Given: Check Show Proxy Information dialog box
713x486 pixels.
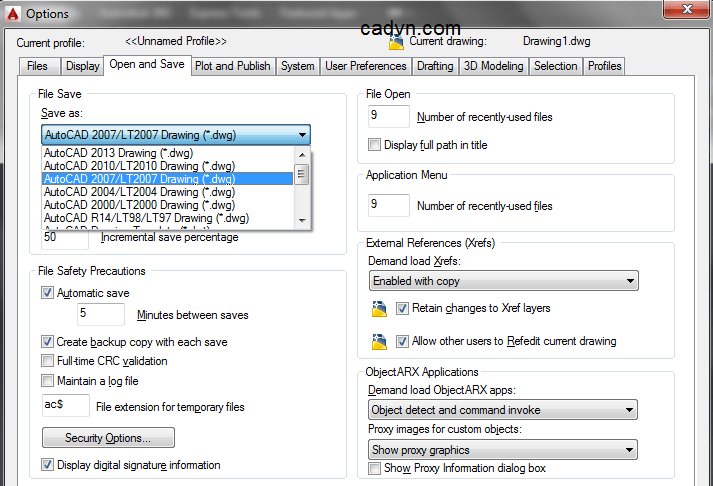Looking at the screenshot, I should (374, 468).
